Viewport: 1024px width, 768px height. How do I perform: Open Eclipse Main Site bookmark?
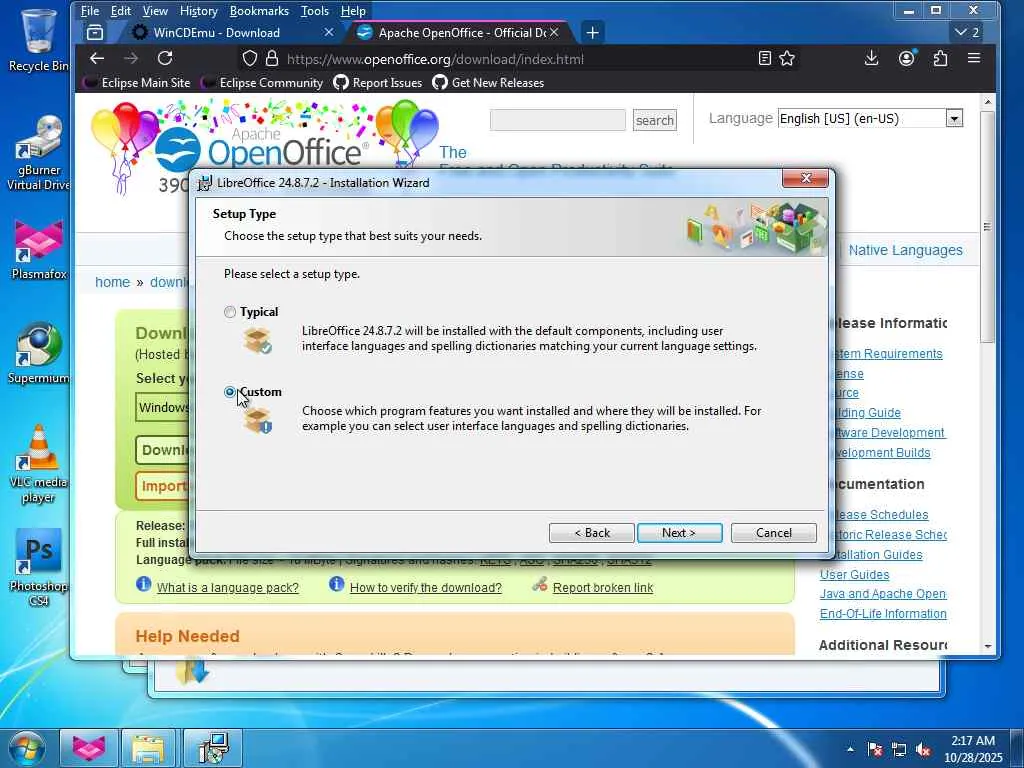(x=137, y=83)
